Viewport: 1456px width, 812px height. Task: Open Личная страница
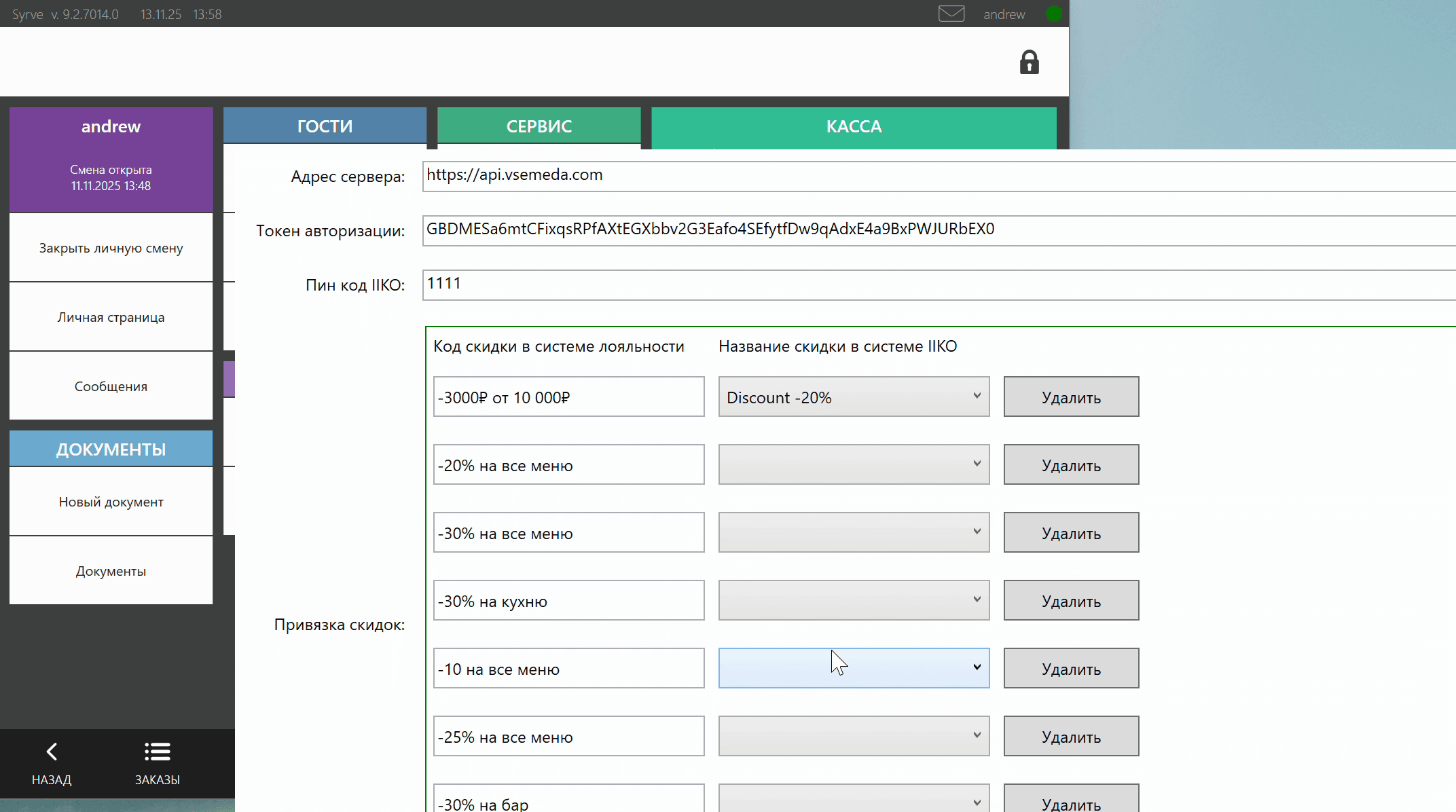click(111, 318)
